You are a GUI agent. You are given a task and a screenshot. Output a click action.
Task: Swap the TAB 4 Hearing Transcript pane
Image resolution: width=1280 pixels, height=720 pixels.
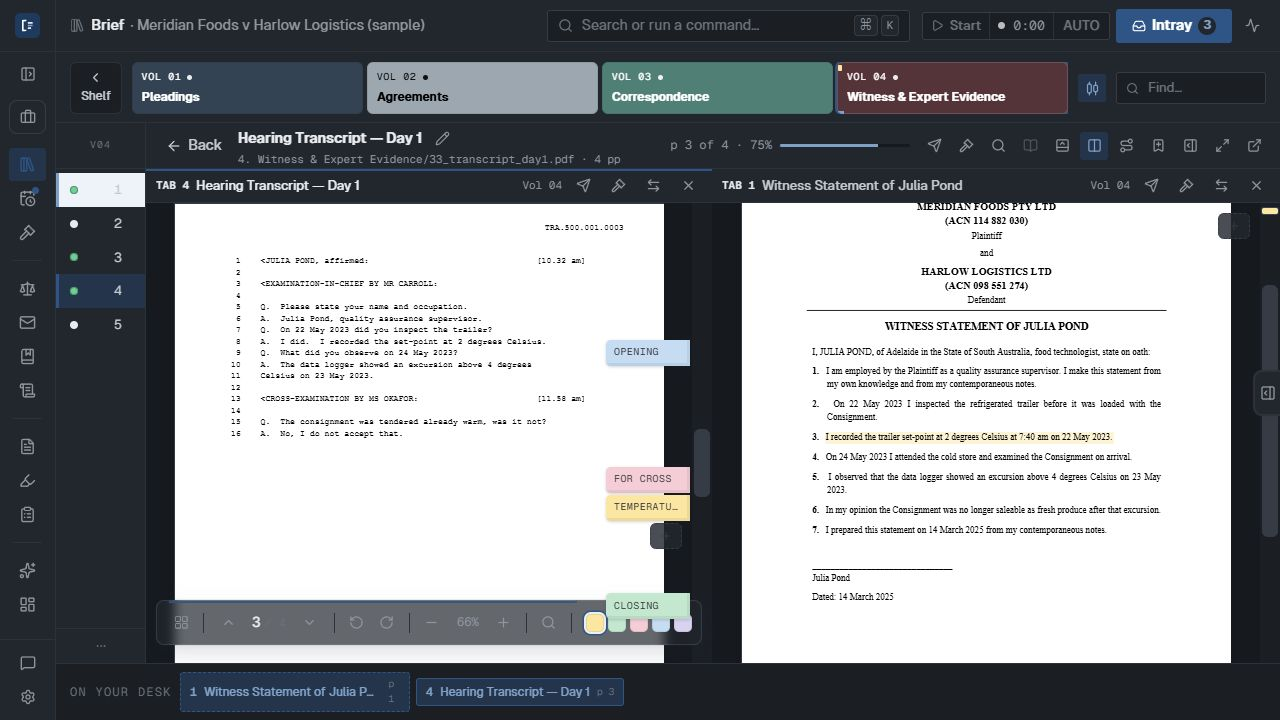click(653, 185)
